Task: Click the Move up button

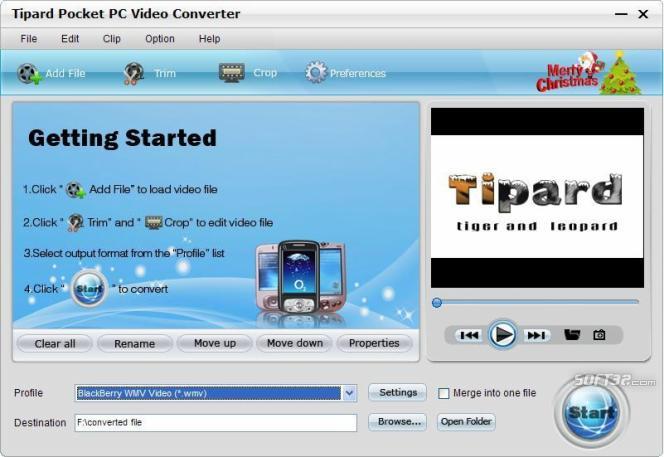Action: pyautogui.click(x=215, y=343)
